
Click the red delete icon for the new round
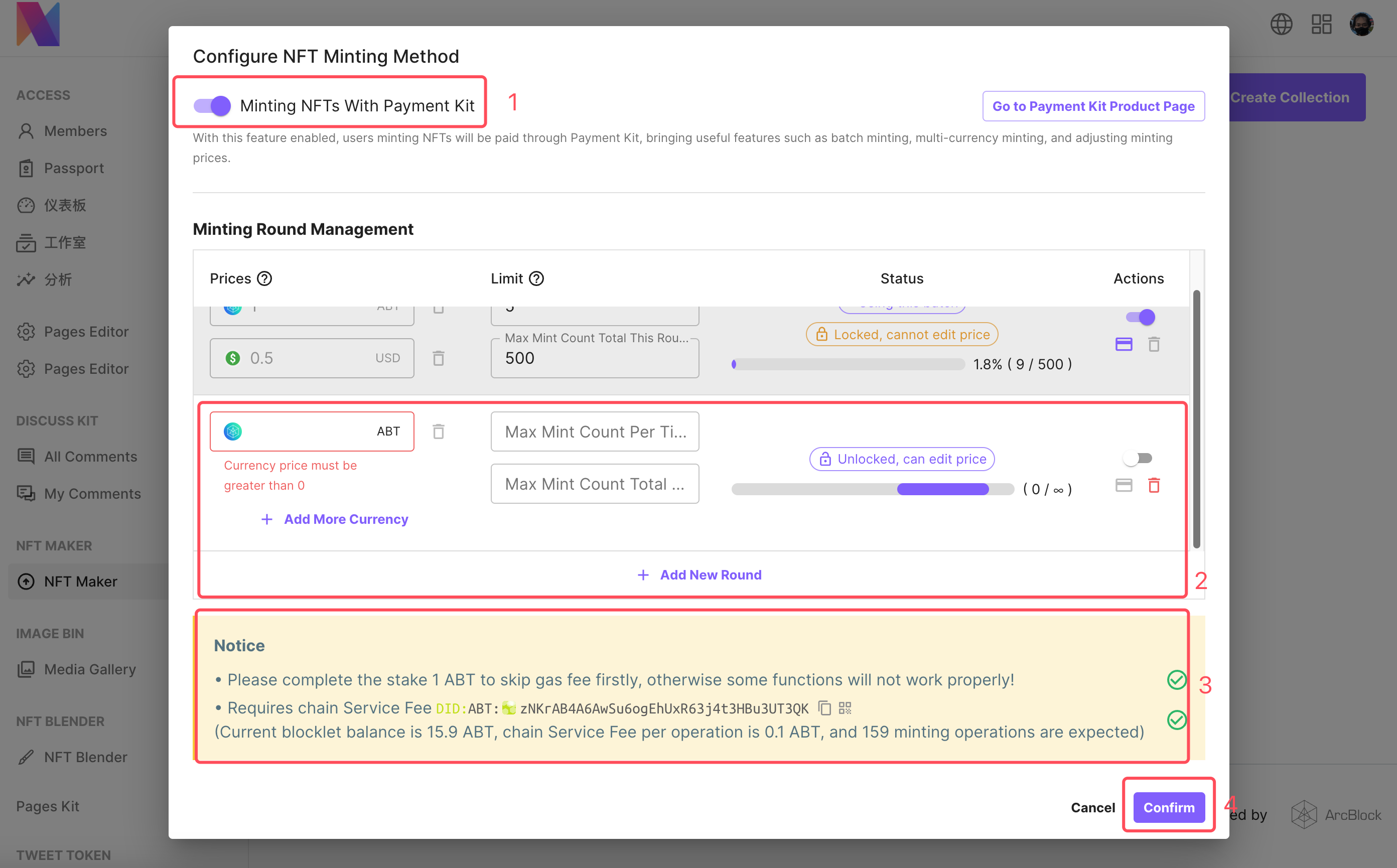[1154, 486]
